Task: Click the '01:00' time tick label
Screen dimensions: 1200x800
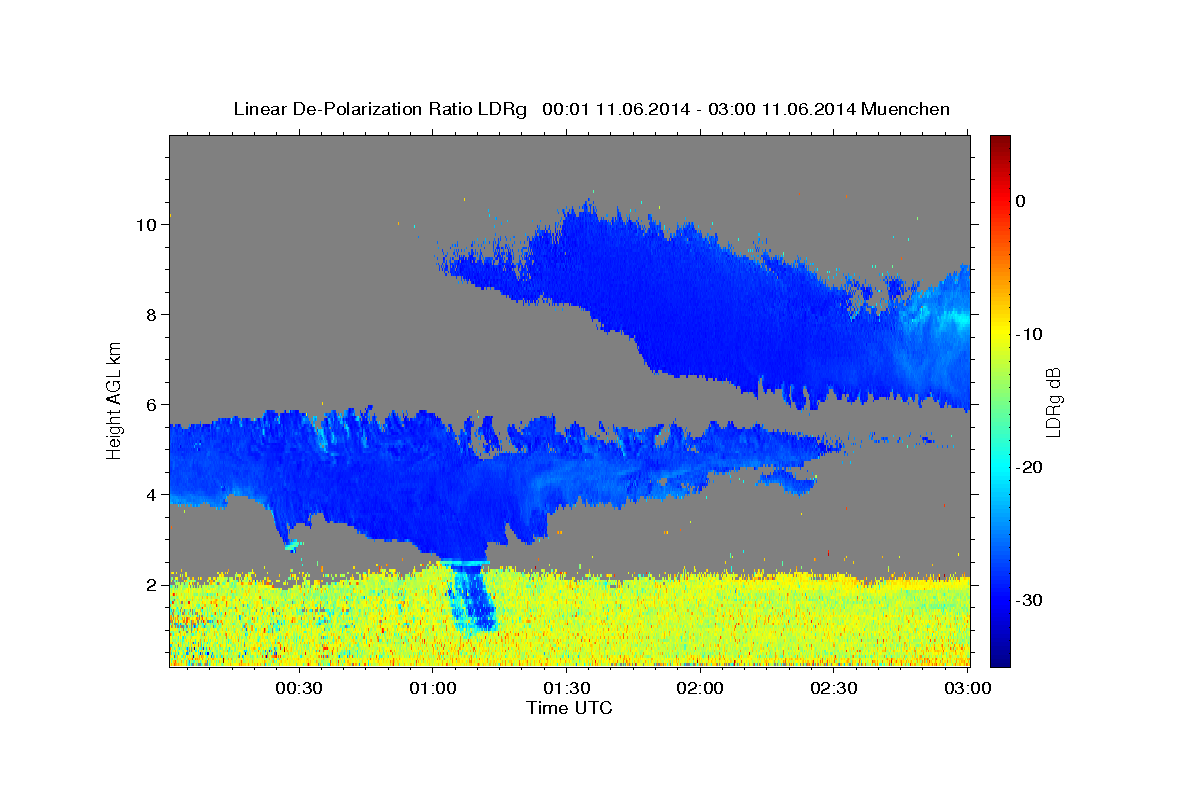Action: click(433, 689)
